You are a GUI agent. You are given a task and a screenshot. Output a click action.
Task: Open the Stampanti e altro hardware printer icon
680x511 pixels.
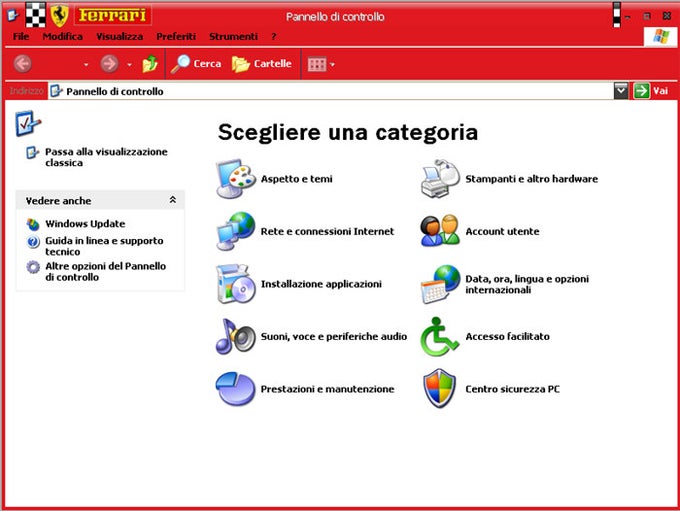[x=440, y=179]
